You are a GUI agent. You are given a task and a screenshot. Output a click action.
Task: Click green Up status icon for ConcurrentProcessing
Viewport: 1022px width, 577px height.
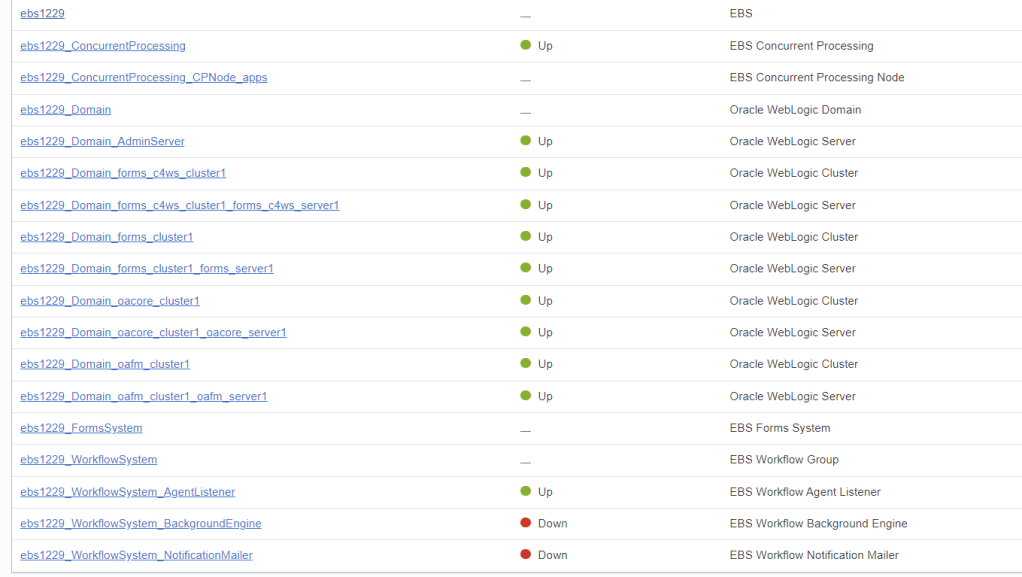pos(525,45)
